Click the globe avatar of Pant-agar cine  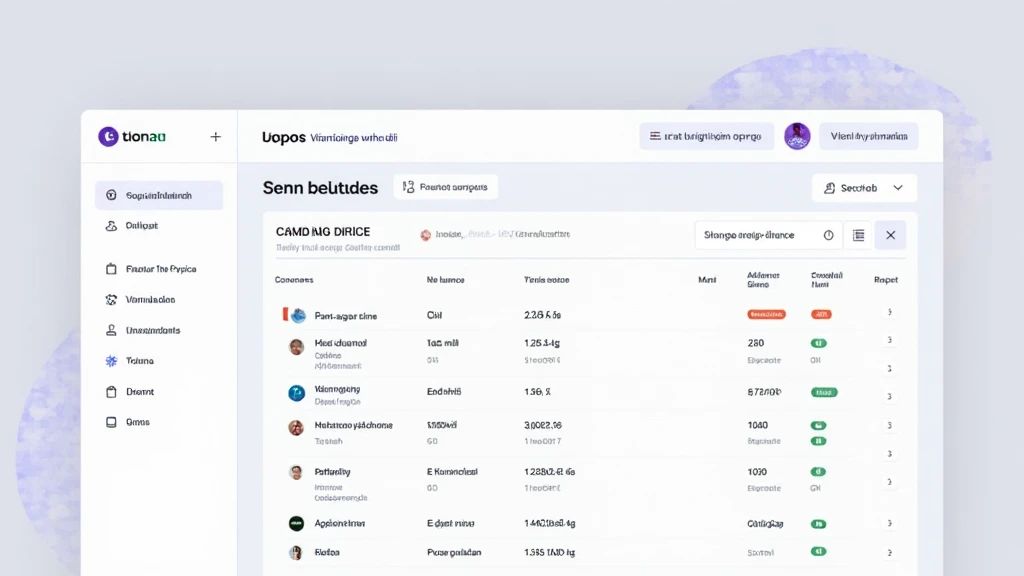point(298,315)
